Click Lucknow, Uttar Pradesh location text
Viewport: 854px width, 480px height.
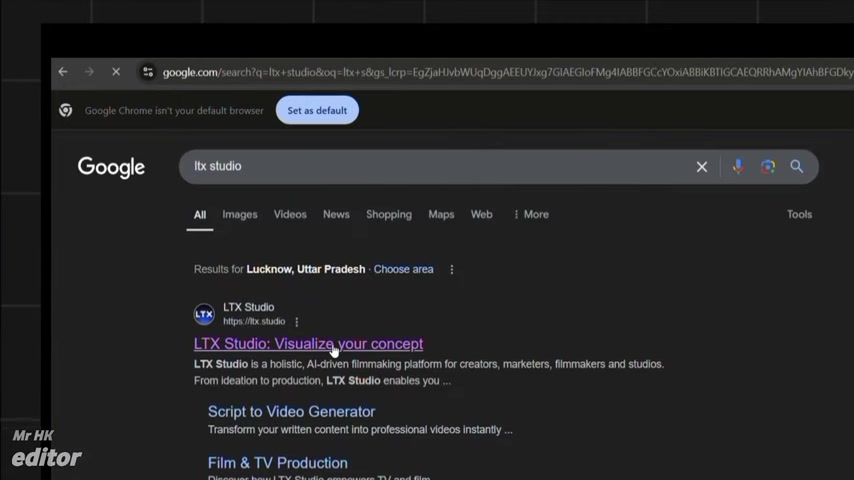(306, 270)
